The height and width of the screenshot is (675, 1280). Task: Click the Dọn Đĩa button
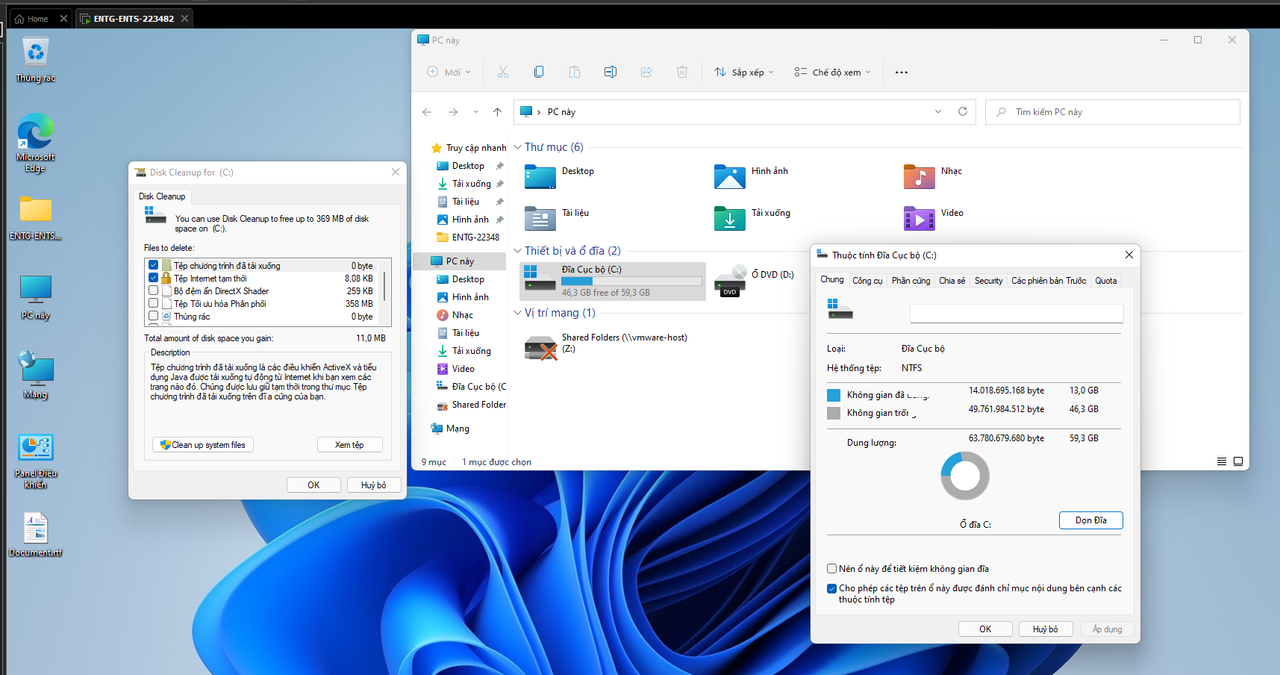(1091, 520)
